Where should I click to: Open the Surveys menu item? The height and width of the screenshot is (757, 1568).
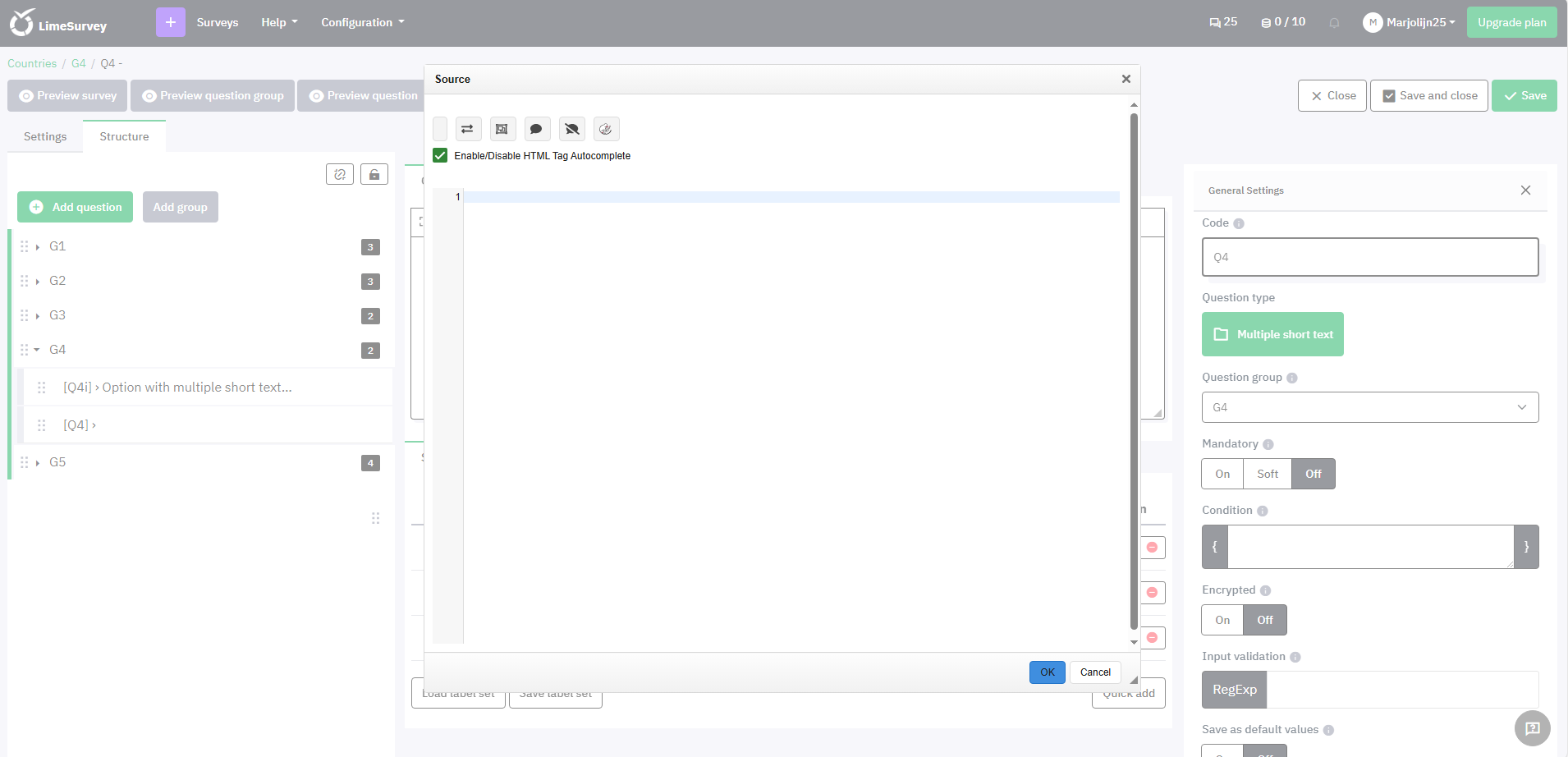click(218, 22)
